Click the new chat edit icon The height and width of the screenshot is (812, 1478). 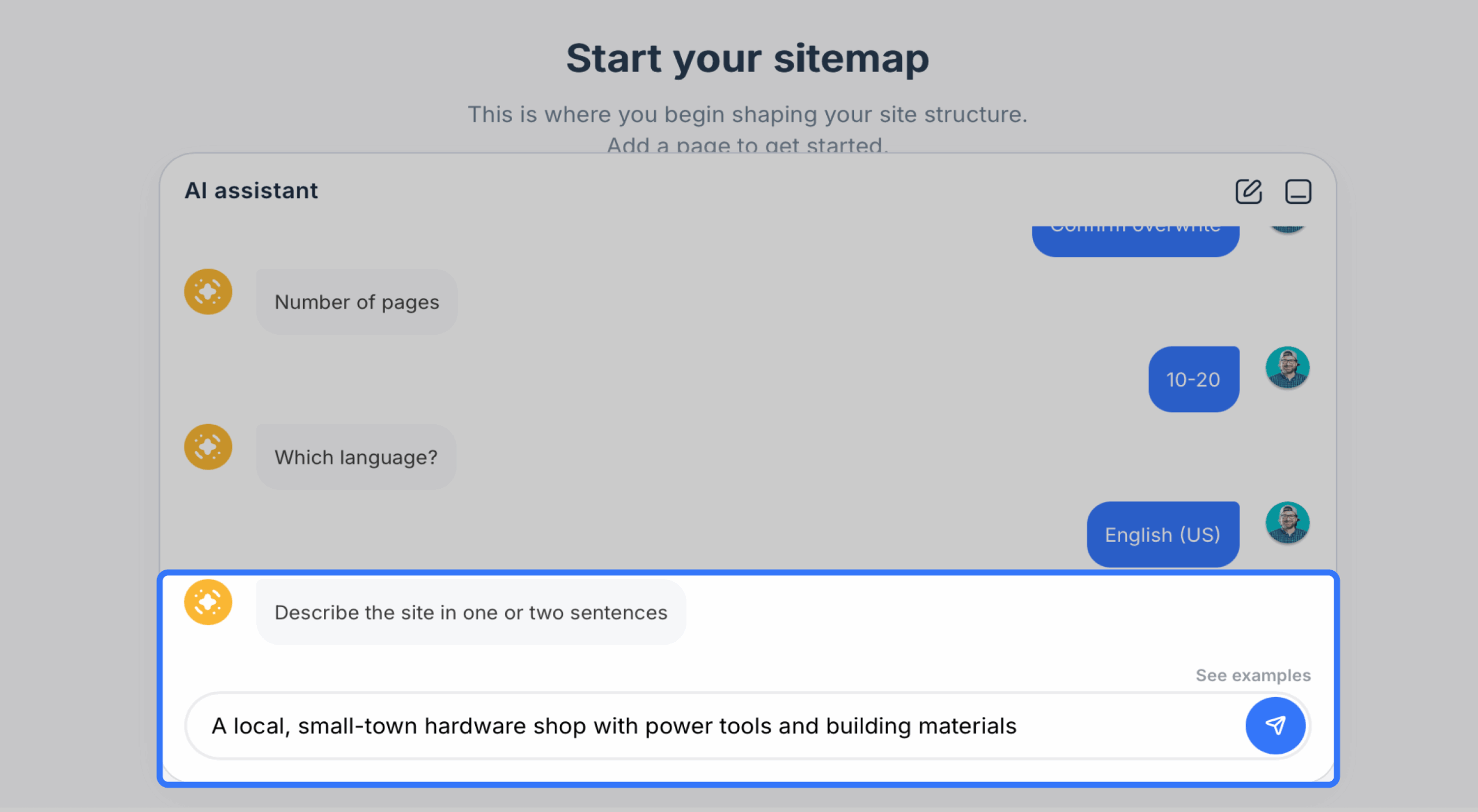[1248, 191]
